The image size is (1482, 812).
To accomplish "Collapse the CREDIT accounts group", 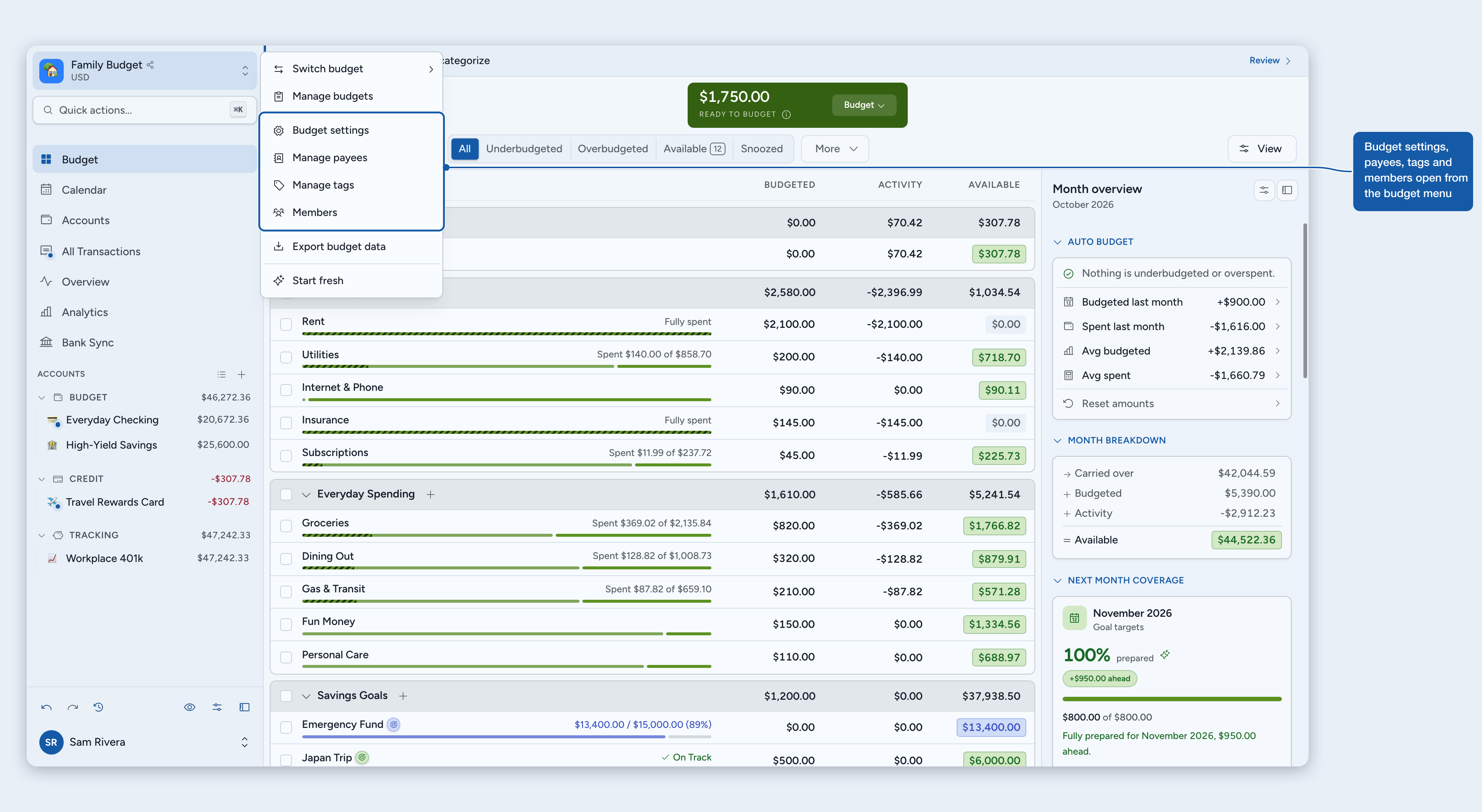I will (41, 479).
